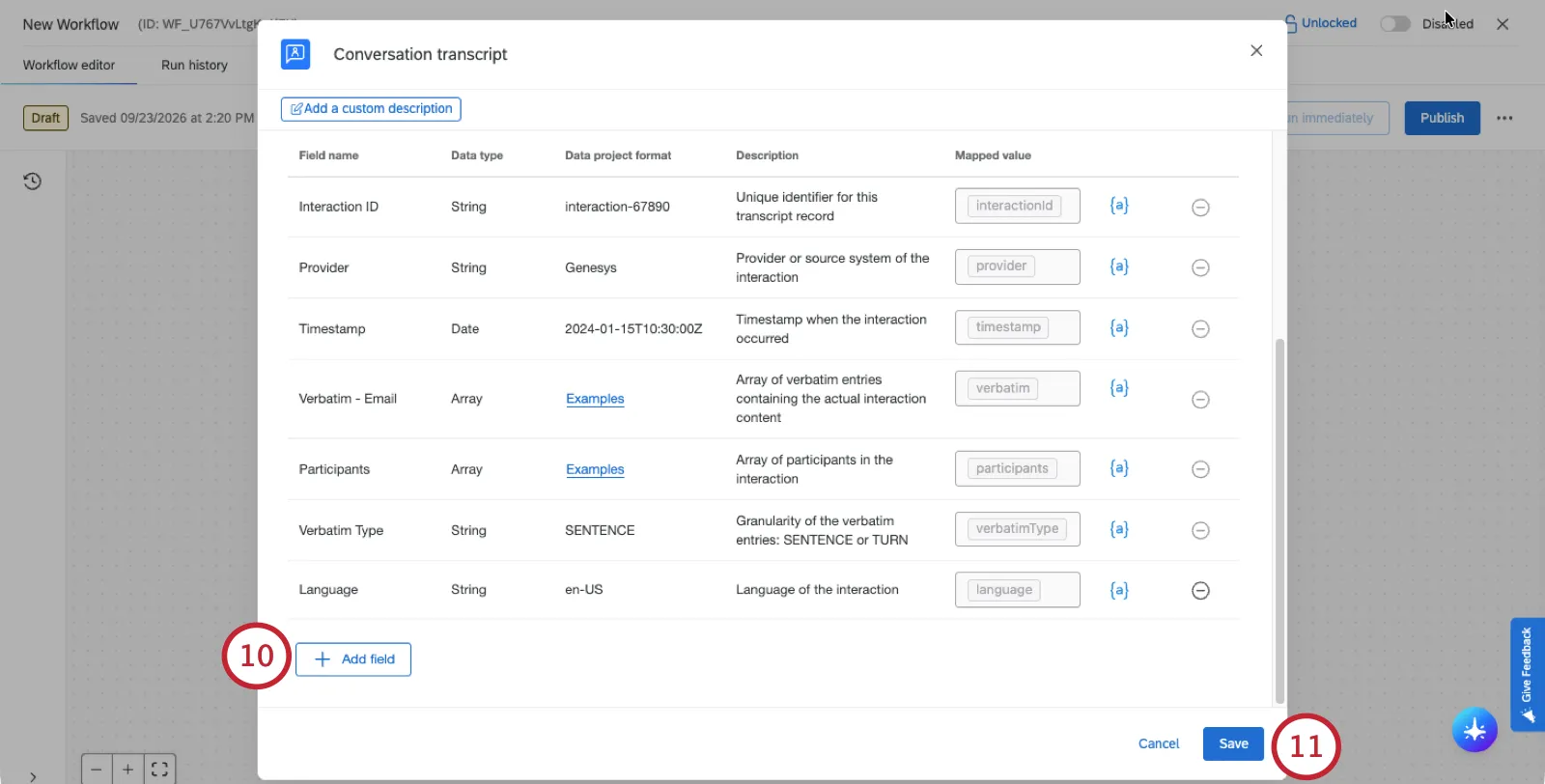This screenshot has height=784, width=1545.
Task: Add a new field
Action: [353, 659]
